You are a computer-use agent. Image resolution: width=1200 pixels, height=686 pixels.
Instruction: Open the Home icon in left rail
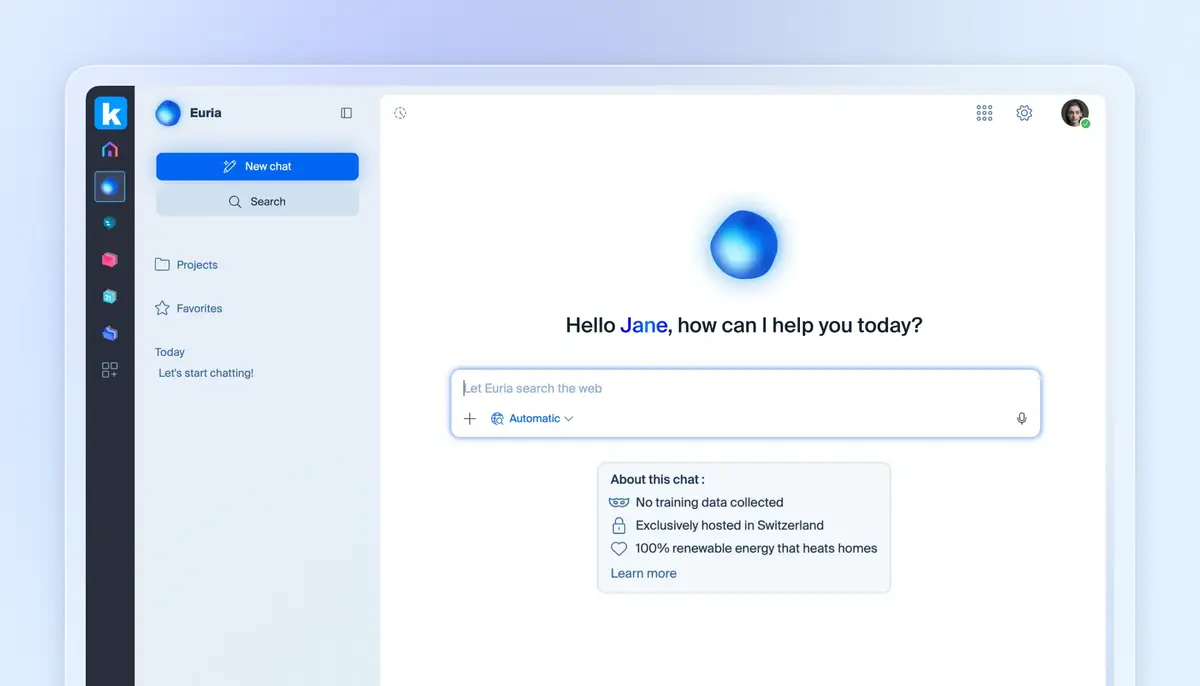point(110,150)
